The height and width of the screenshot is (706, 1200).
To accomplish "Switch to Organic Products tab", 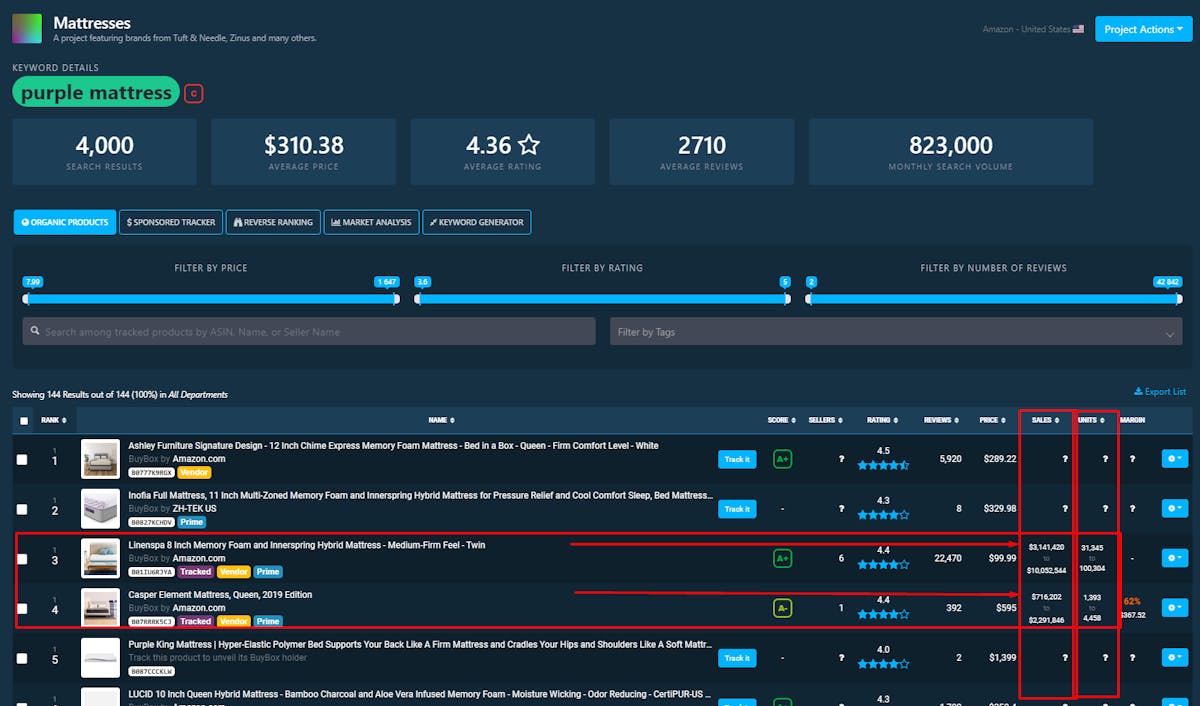I will pyautogui.click(x=64, y=222).
